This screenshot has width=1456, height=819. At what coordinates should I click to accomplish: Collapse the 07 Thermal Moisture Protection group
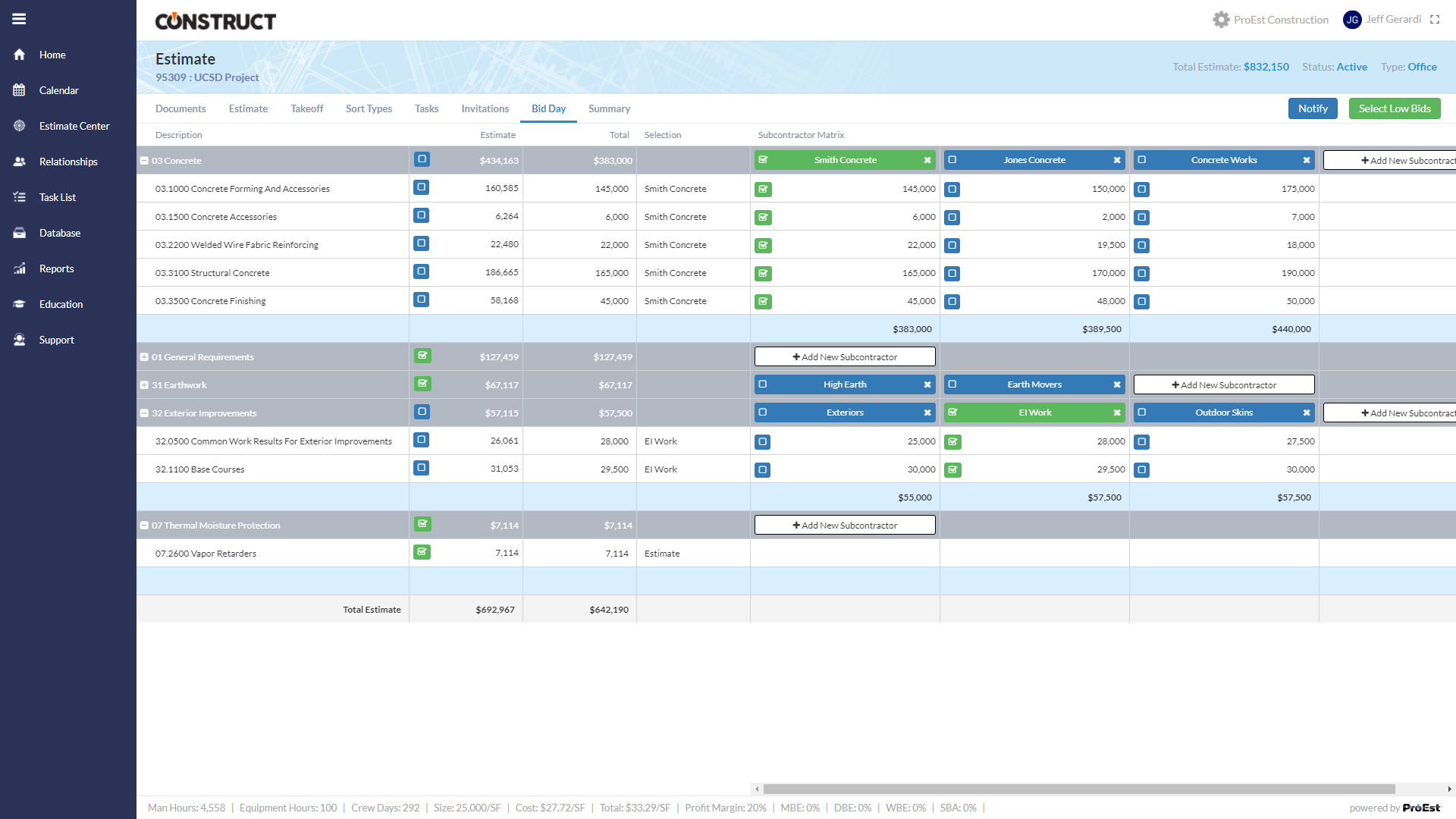[x=144, y=524]
